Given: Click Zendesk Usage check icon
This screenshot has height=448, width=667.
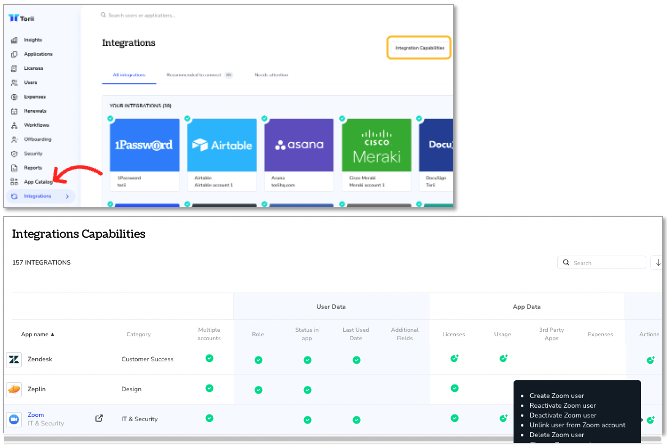Looking at the screenshot, I should pos(503,358).
